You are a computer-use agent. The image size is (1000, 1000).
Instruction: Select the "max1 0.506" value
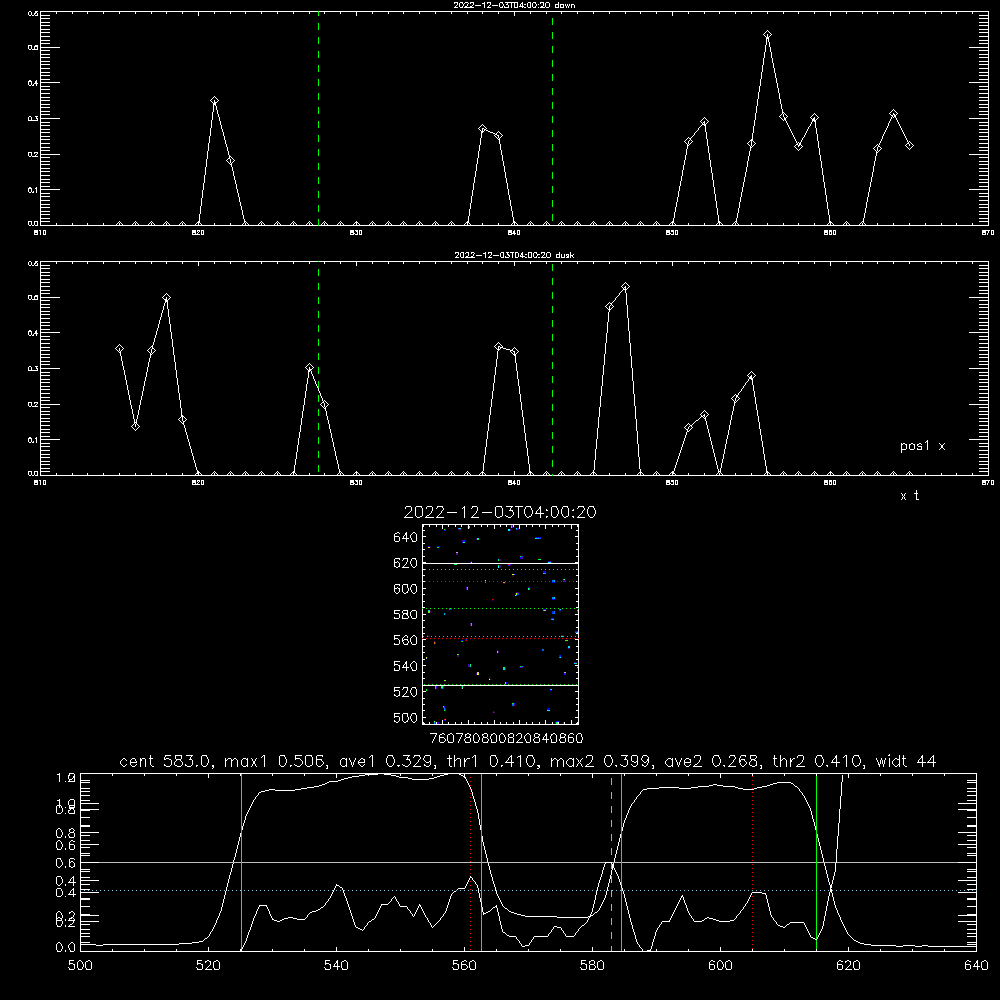276,761
